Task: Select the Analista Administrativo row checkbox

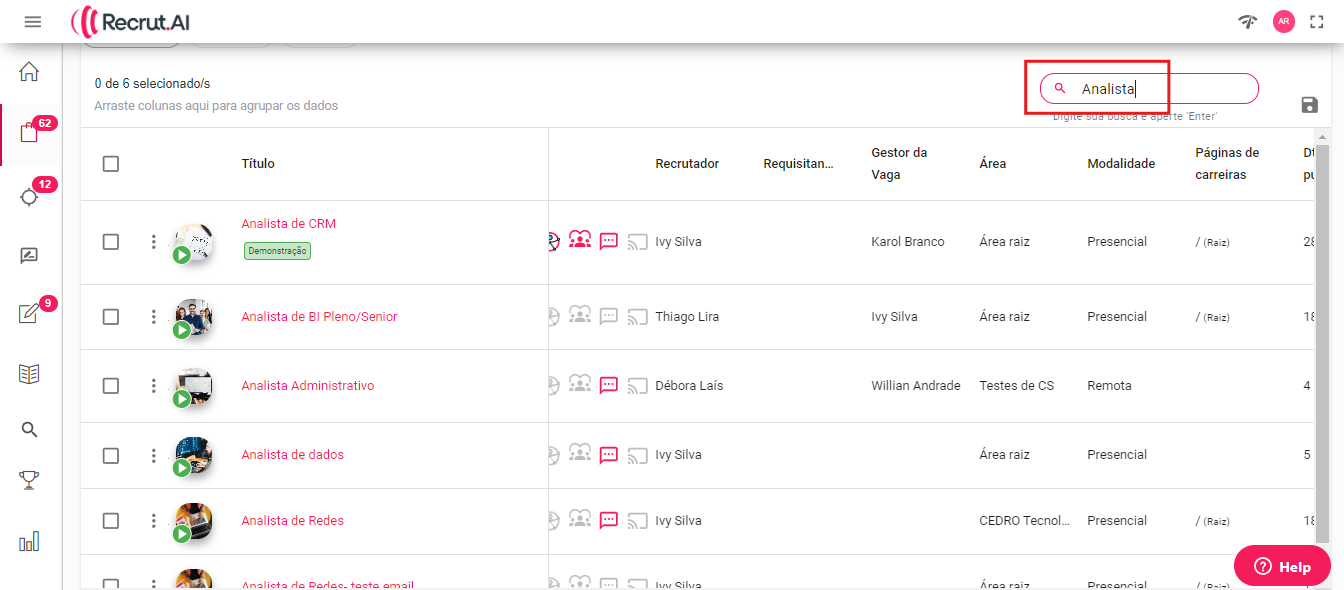Action: pyautogui.click(x=111, y=386)
